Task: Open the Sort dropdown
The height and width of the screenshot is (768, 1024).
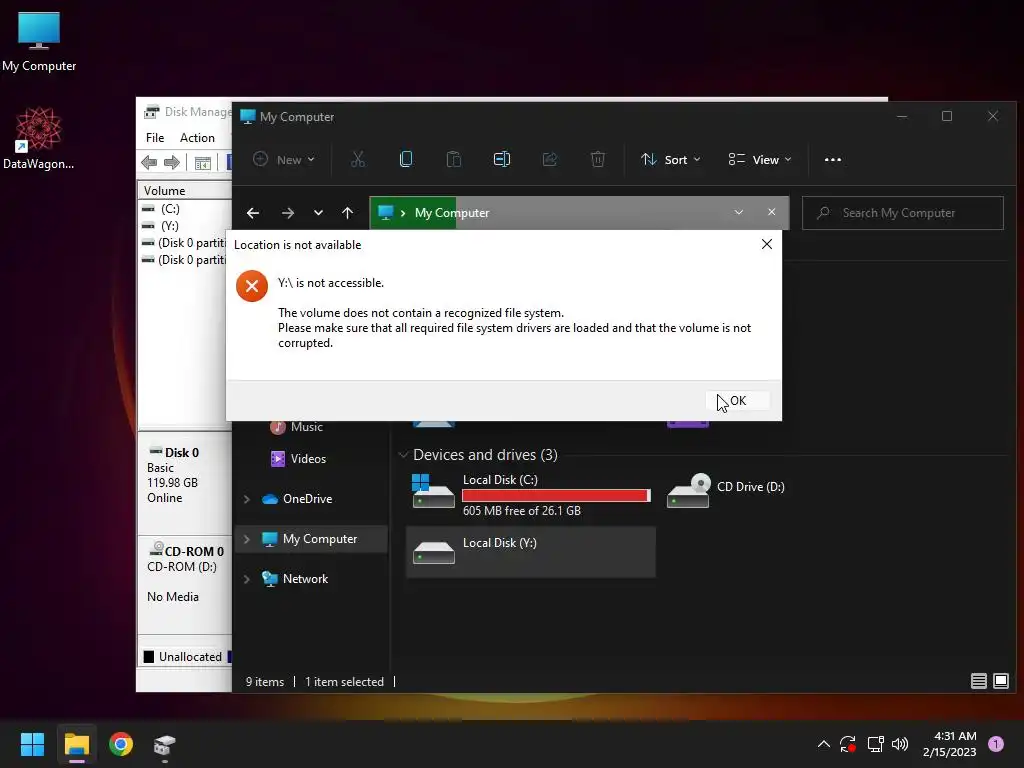Action: 671,159
